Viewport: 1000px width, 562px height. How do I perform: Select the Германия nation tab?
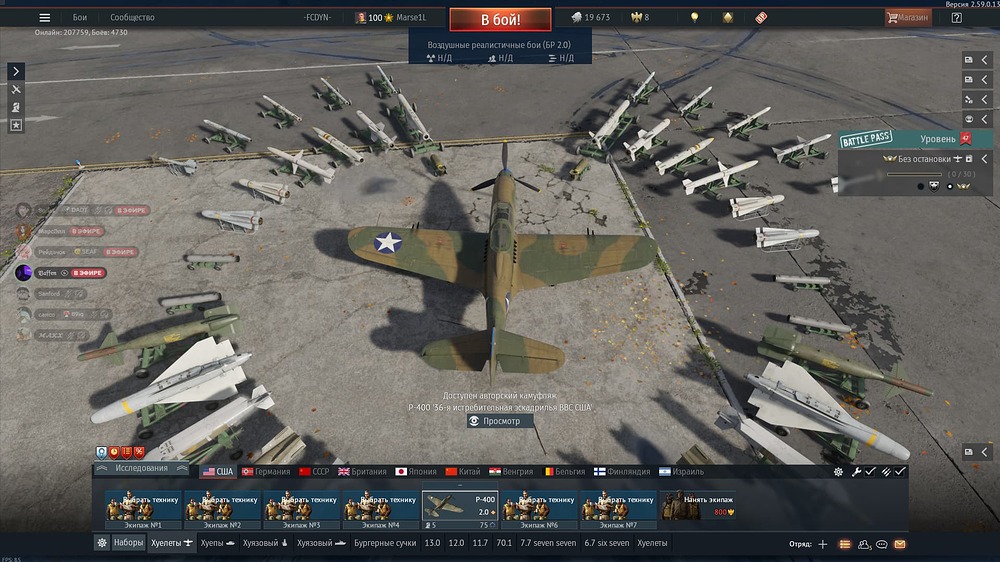coord(266,472)
